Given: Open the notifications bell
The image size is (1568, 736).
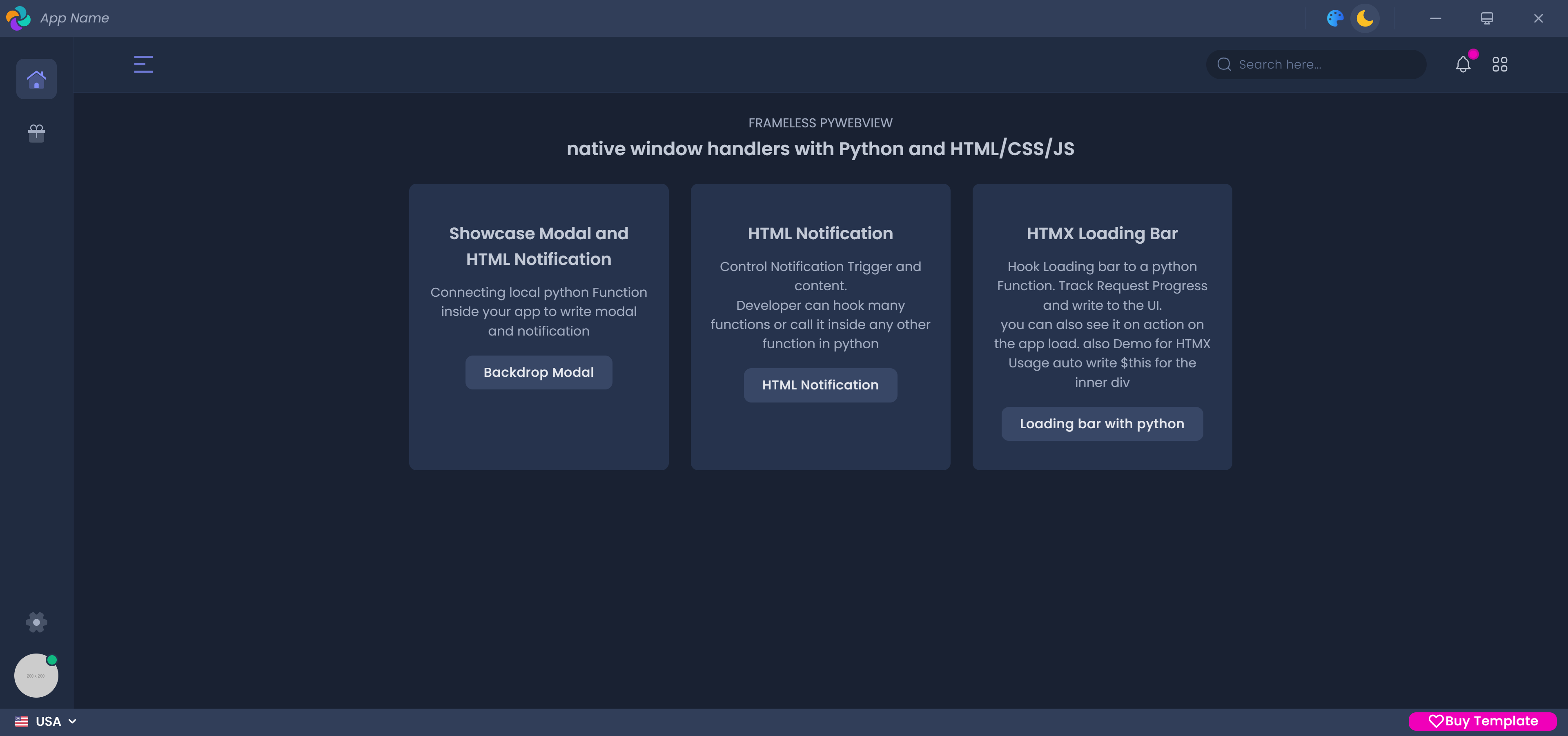Looking at the screenshot, I should pos(1463,64).
